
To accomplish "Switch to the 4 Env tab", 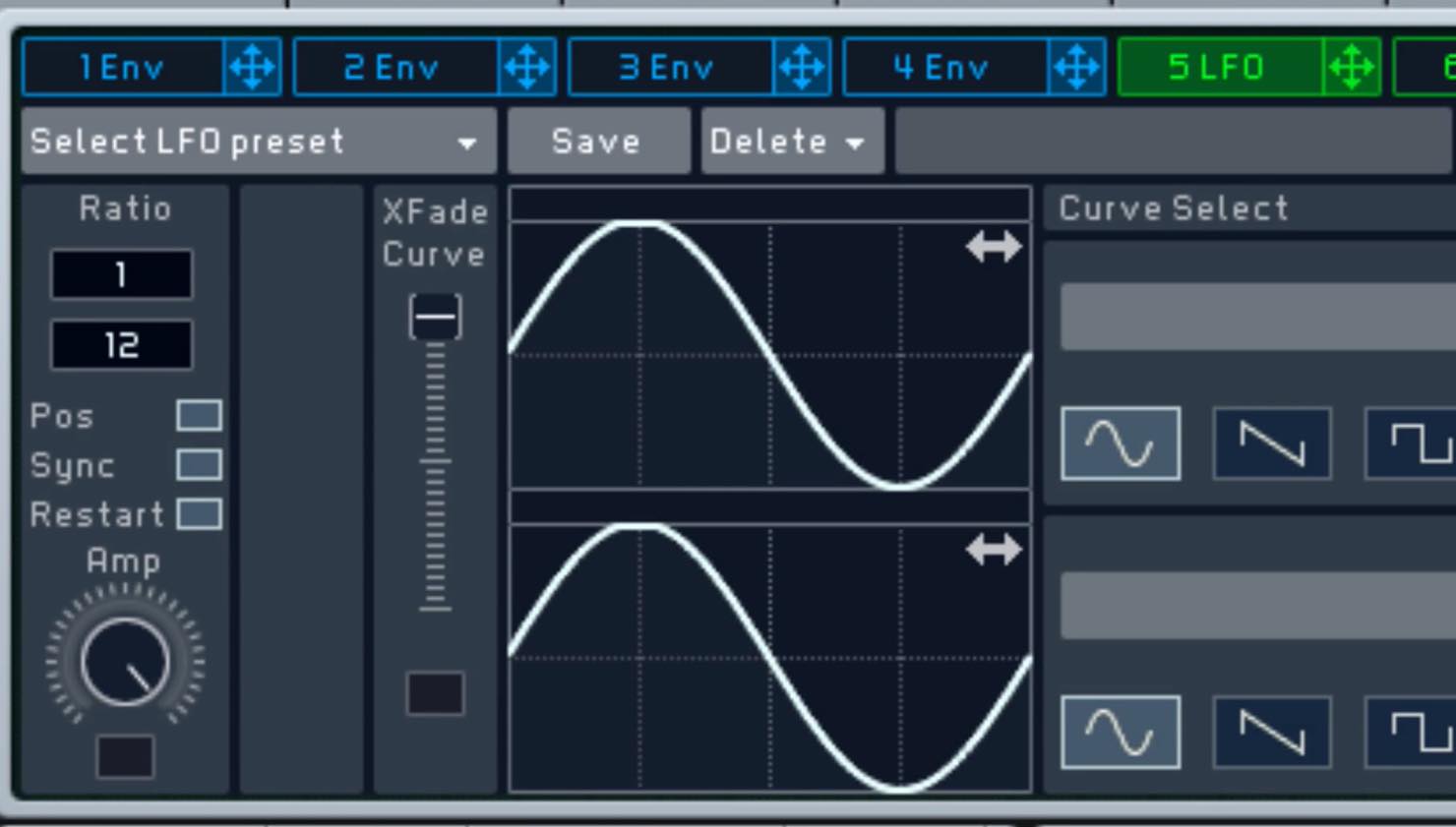I will pos(945,68).
